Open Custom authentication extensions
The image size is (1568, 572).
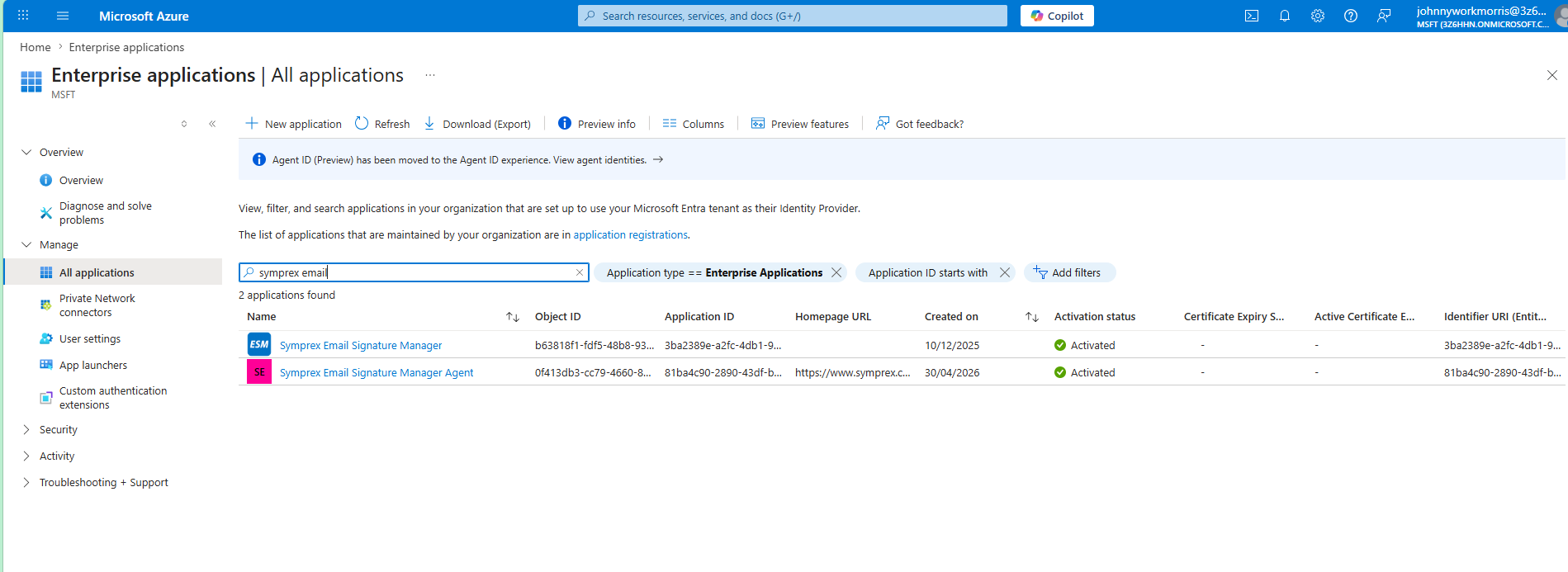[113, 398]
